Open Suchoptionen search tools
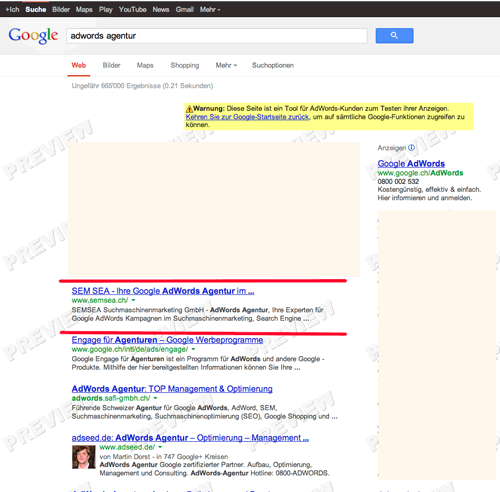The width and height of the screenshot is (500, 492). coord(273,65)
